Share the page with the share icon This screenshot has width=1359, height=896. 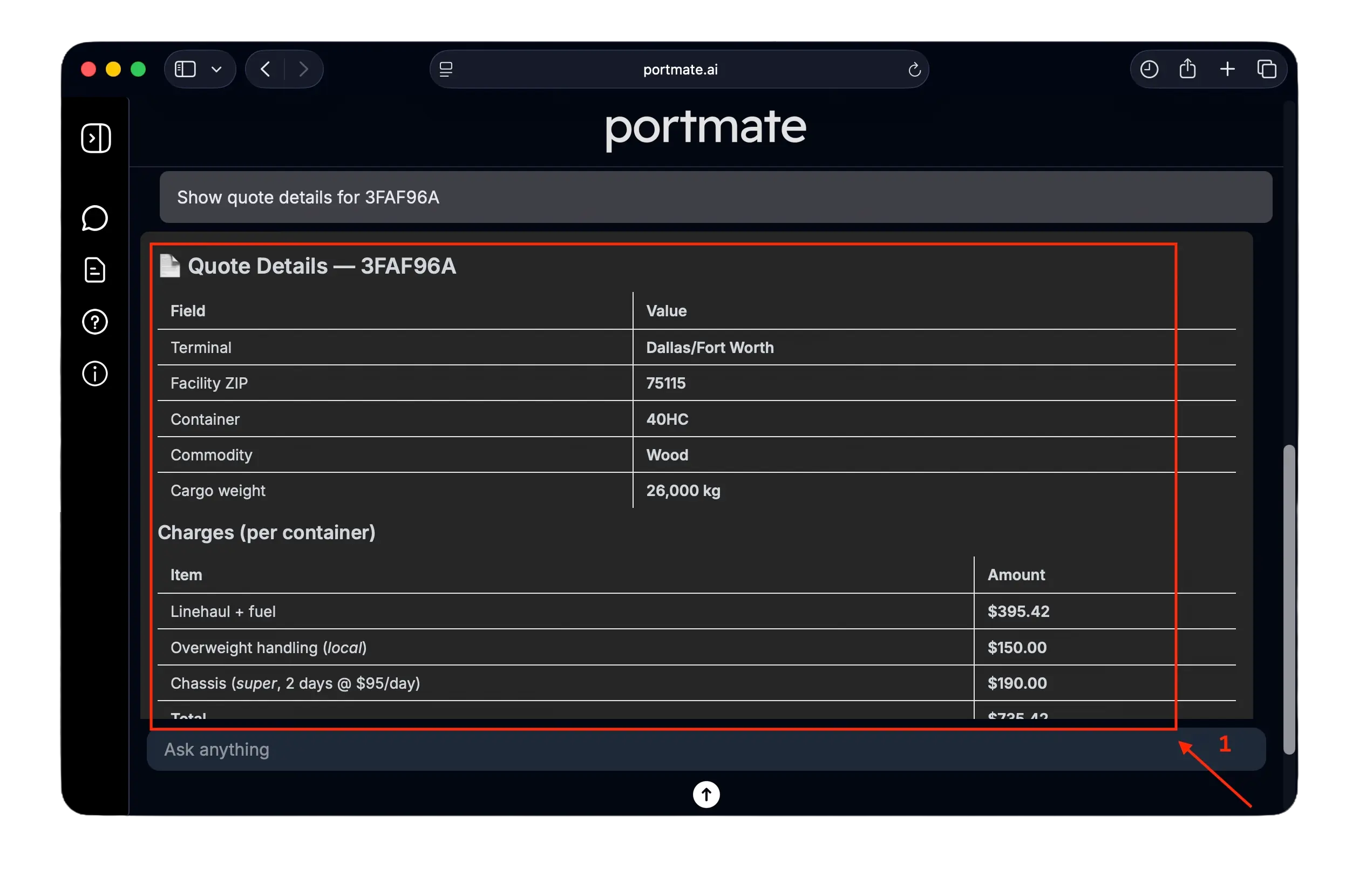click(x=1187, y=69)
